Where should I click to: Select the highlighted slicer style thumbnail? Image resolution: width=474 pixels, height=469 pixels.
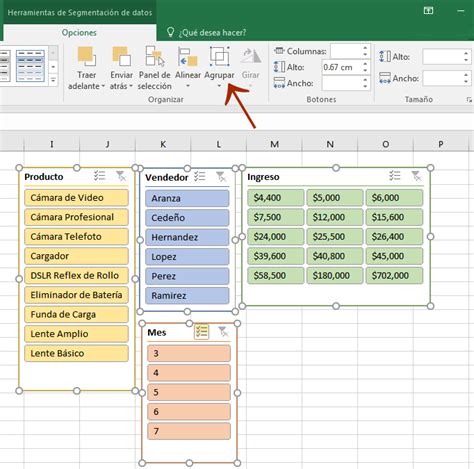point(30,66)
